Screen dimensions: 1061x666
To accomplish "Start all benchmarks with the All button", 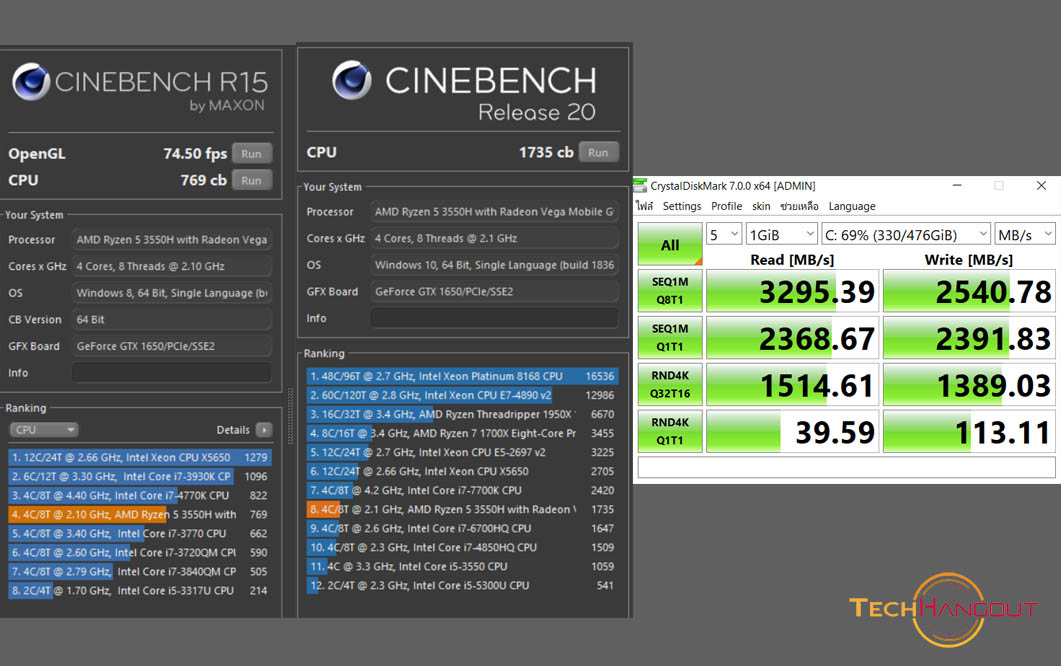I will point(670,244).
